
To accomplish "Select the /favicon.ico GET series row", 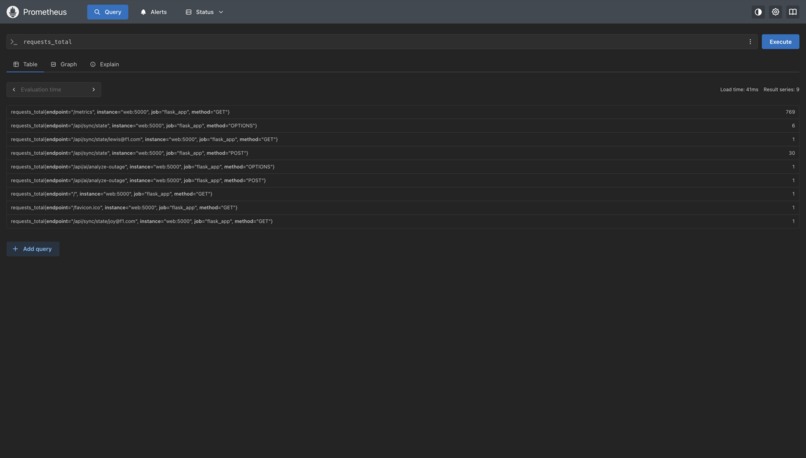I will point(402,208).
